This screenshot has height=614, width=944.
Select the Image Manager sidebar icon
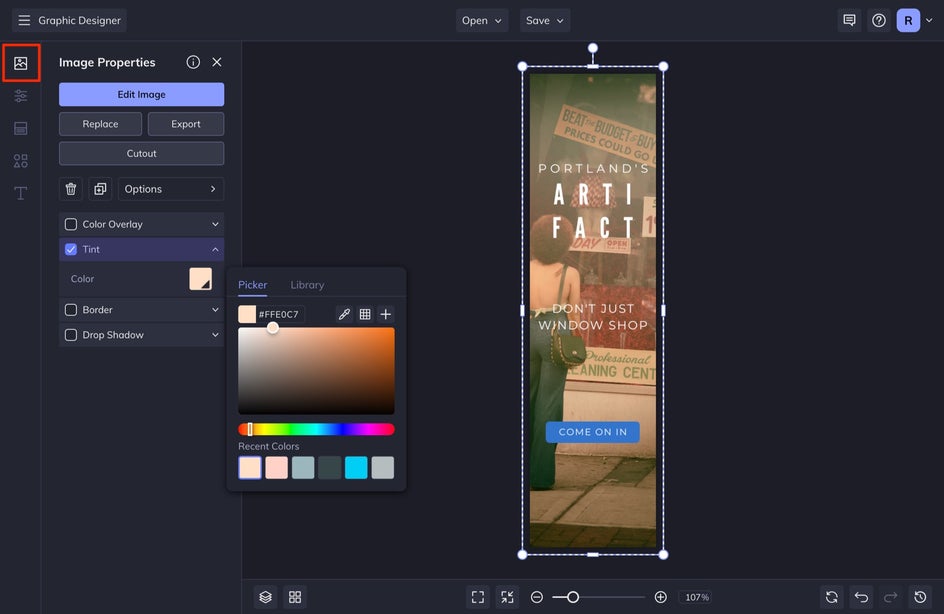pyautogui.click(x=21, y=63)
